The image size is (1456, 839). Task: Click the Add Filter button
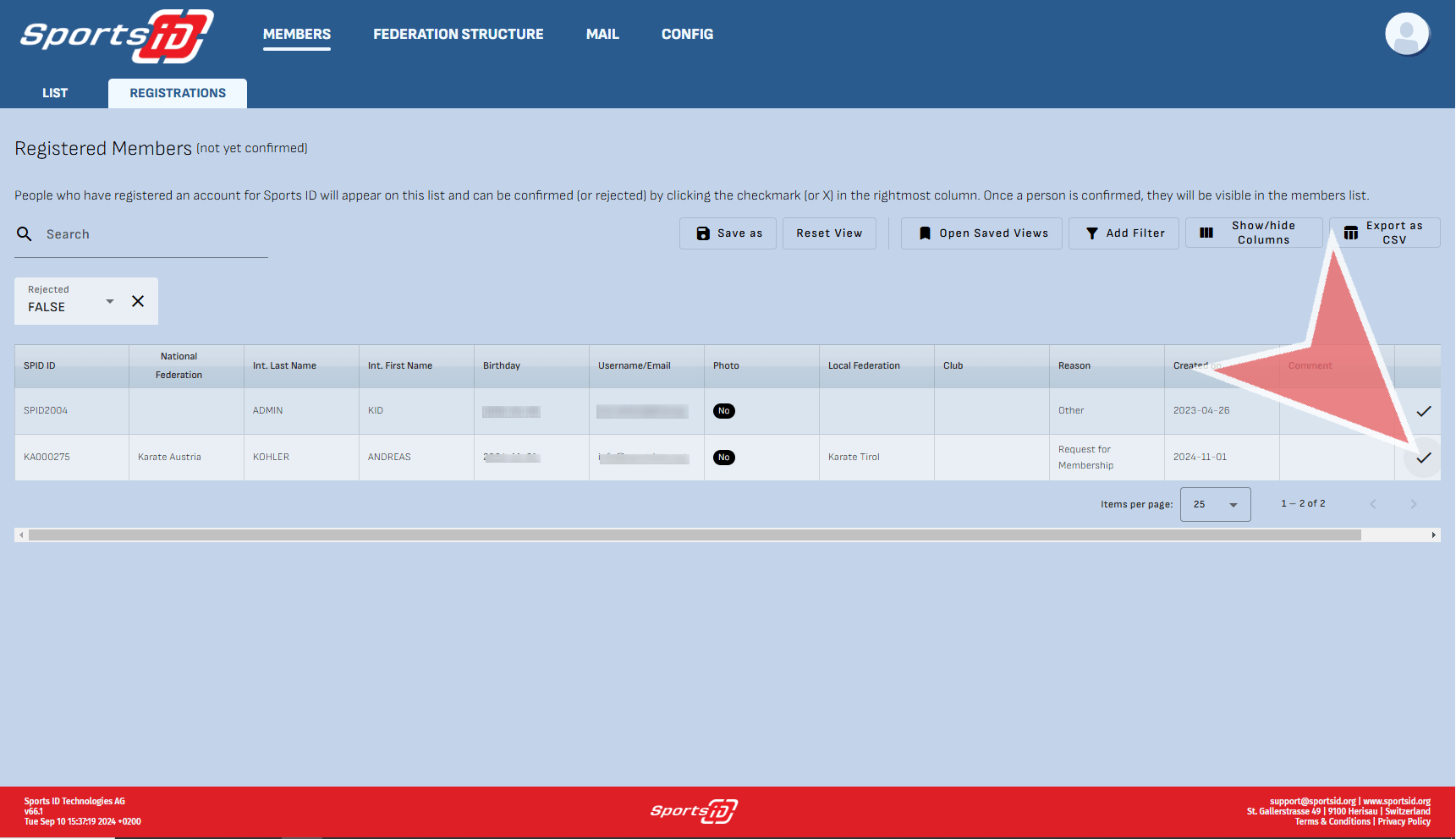point(1124,233)
